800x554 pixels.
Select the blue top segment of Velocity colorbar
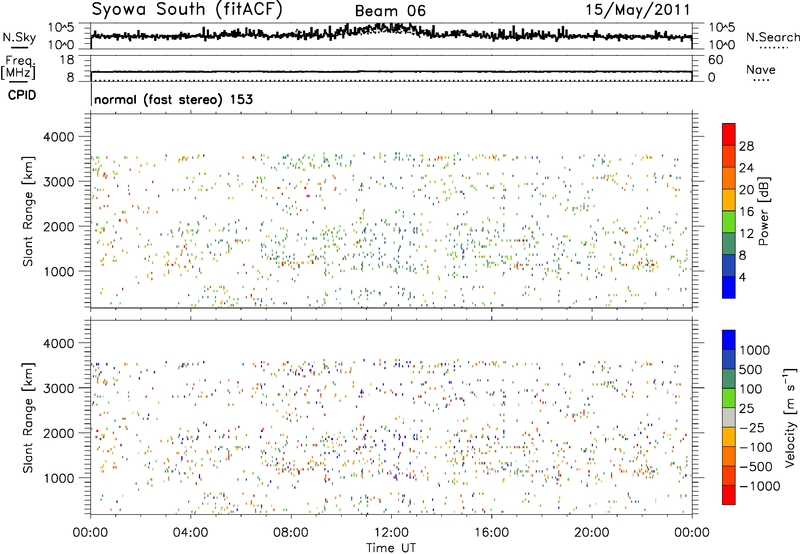(x=729, y=340)
